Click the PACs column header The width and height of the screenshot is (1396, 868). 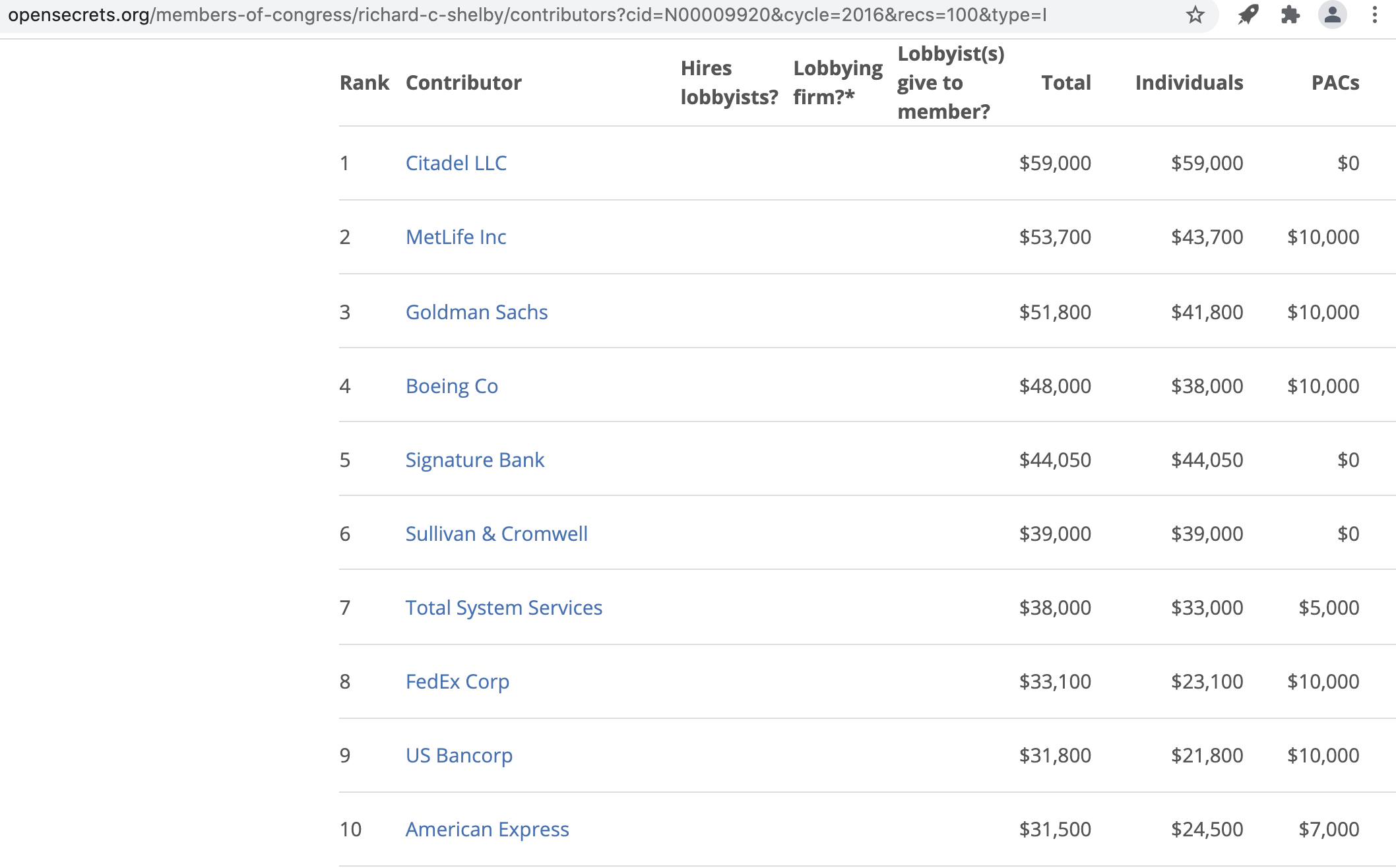point(1335,82)
